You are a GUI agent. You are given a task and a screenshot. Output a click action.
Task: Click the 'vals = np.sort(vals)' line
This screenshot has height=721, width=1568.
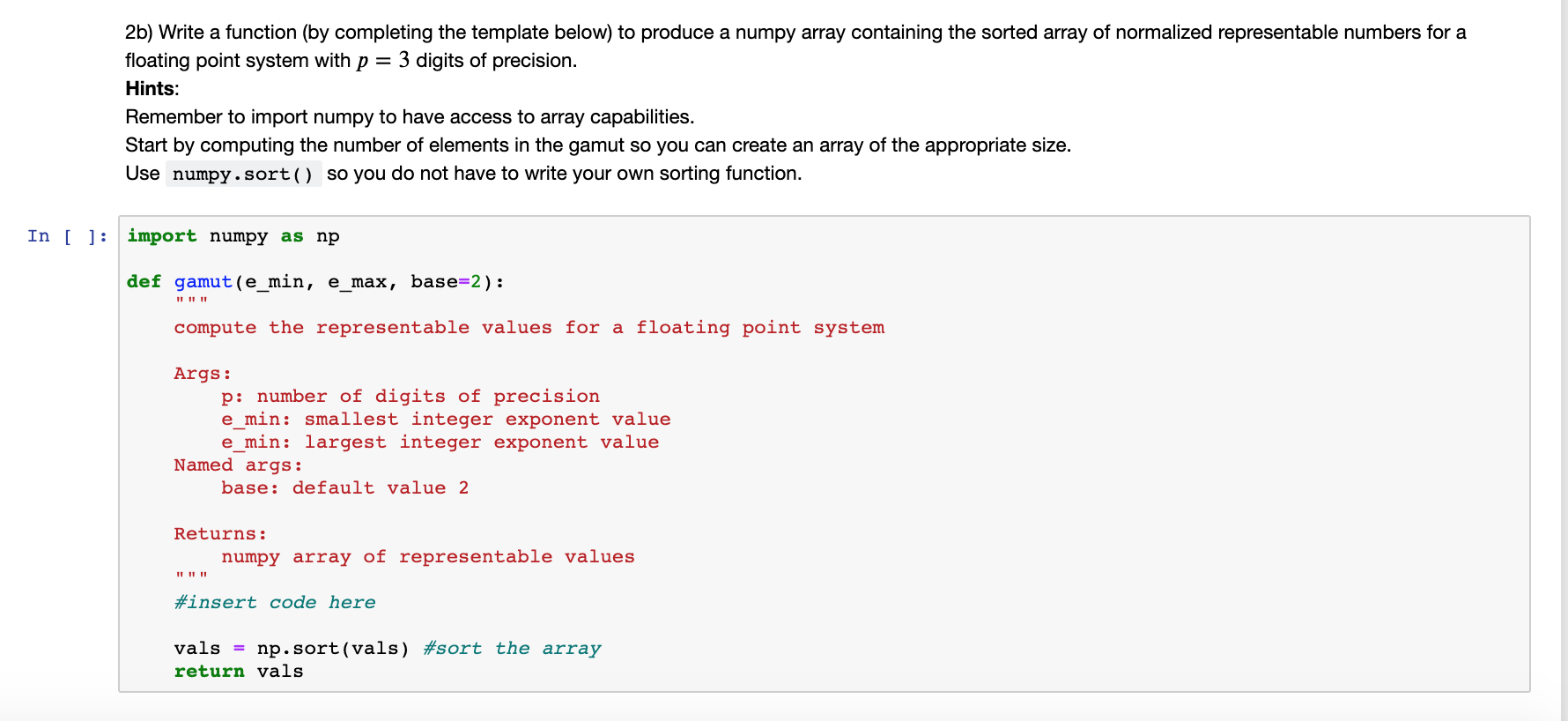(x=292, y=649)
